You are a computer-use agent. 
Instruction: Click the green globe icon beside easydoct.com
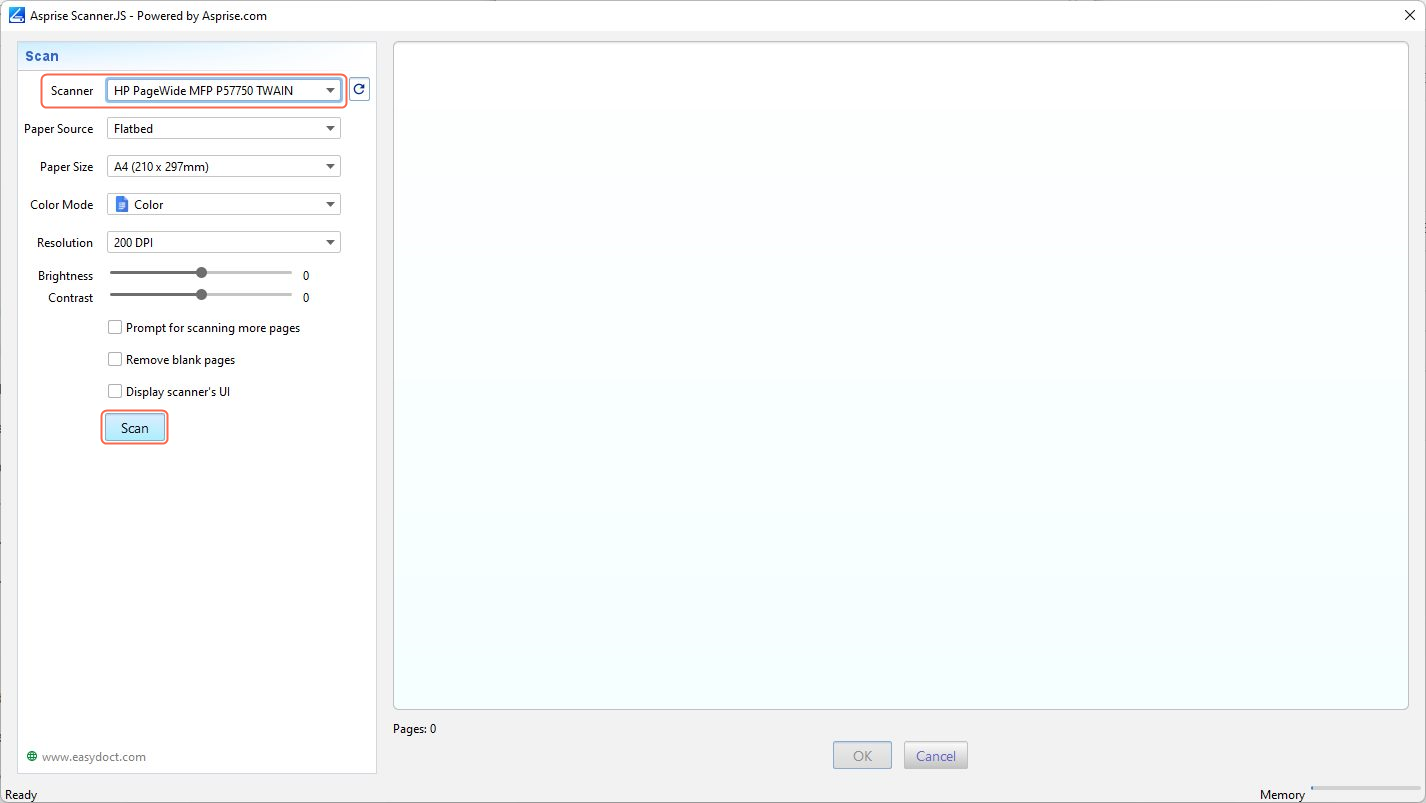[x=32, y=756]
